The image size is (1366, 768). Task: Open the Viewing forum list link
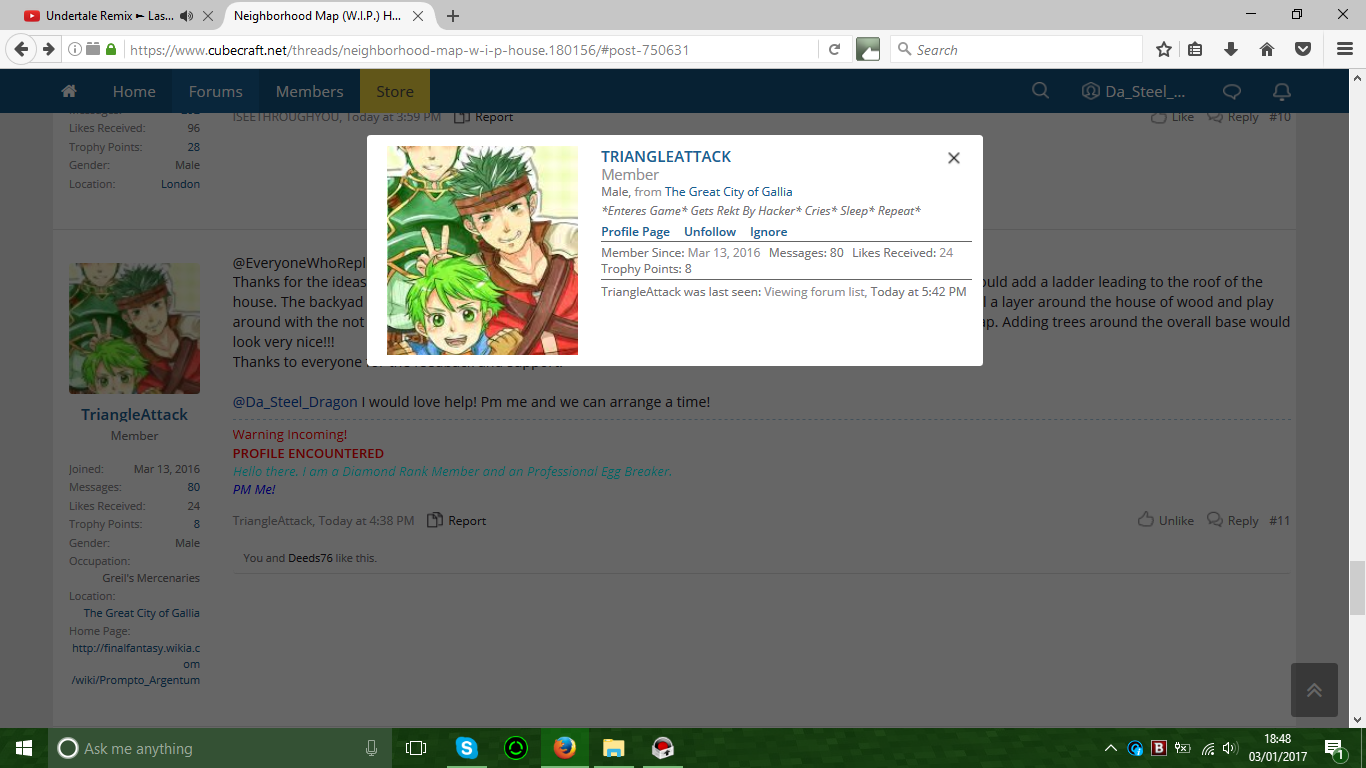(815, 292)
